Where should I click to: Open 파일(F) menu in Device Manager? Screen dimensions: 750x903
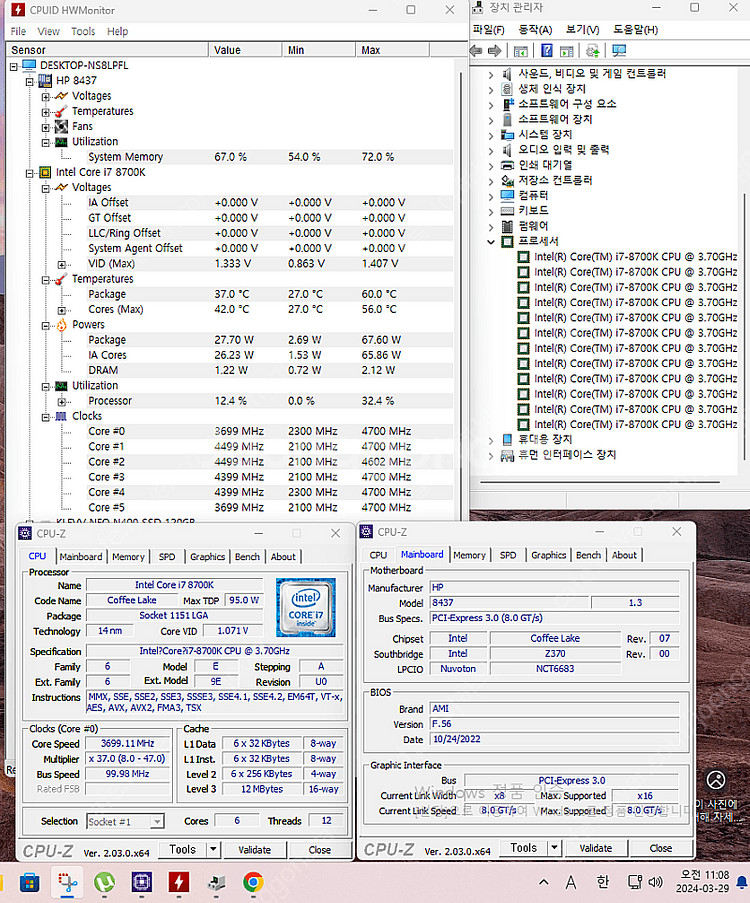488,30
